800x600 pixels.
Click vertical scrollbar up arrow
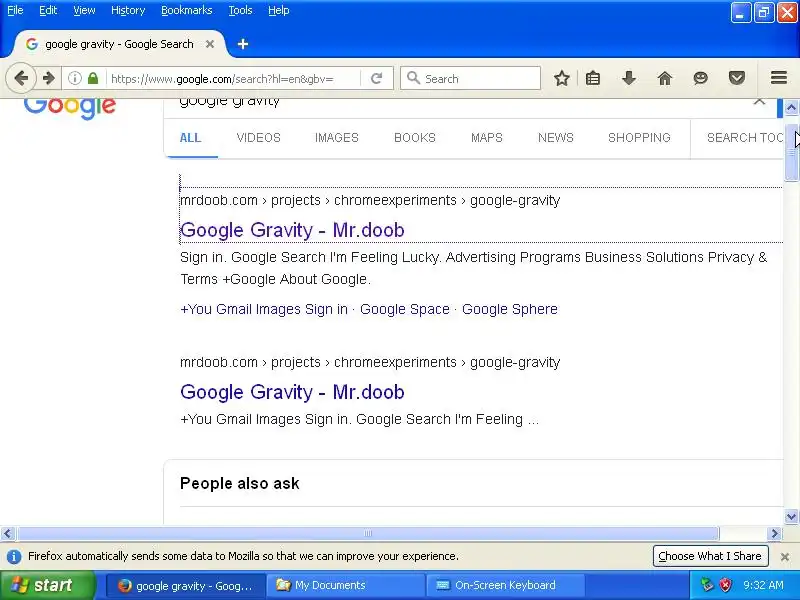click(x=791, y=108)
